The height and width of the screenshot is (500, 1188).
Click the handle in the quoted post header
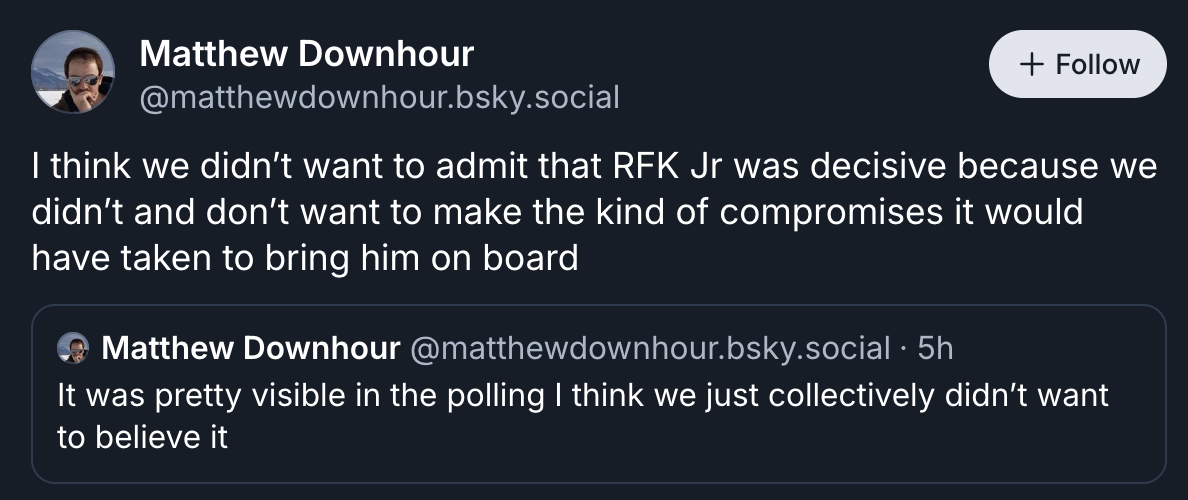650,348
